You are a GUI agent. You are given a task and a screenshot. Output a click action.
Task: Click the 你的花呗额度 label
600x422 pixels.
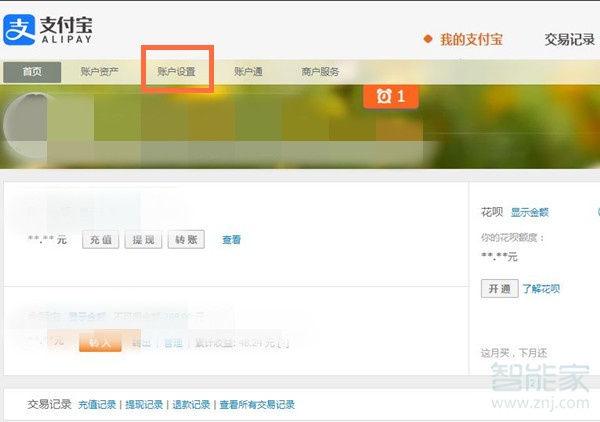click(x=513, y=238)
